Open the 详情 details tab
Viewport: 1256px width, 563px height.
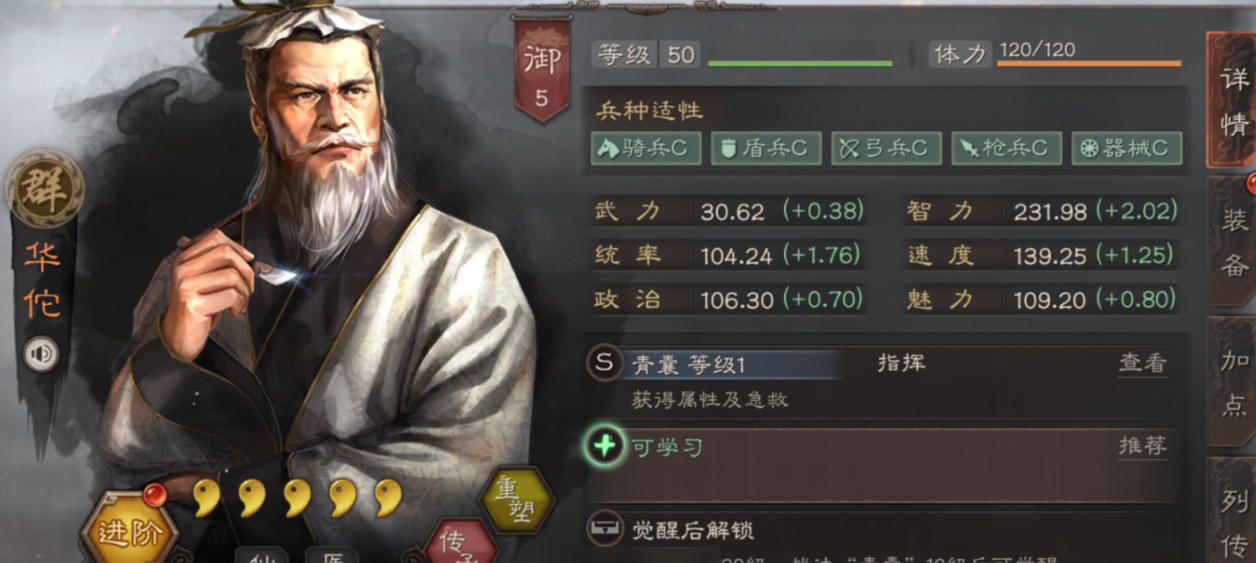[x=1232, y=100]
